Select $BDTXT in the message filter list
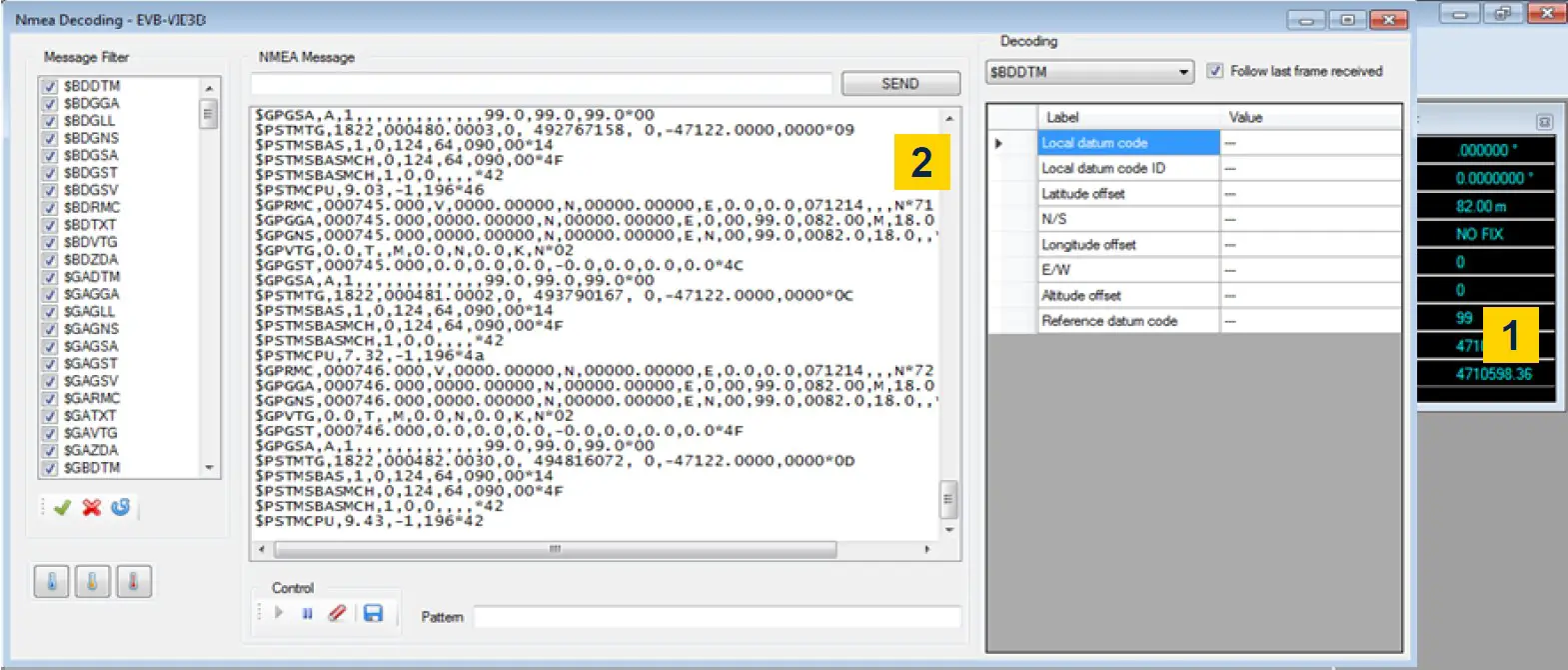 90,225
